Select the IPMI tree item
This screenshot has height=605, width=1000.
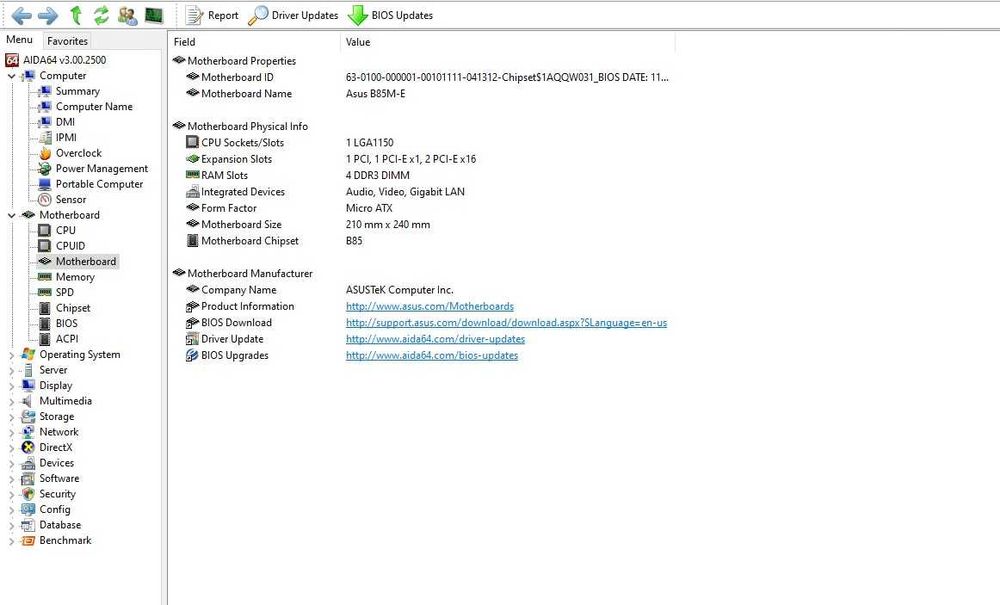[x=66, y=137]
